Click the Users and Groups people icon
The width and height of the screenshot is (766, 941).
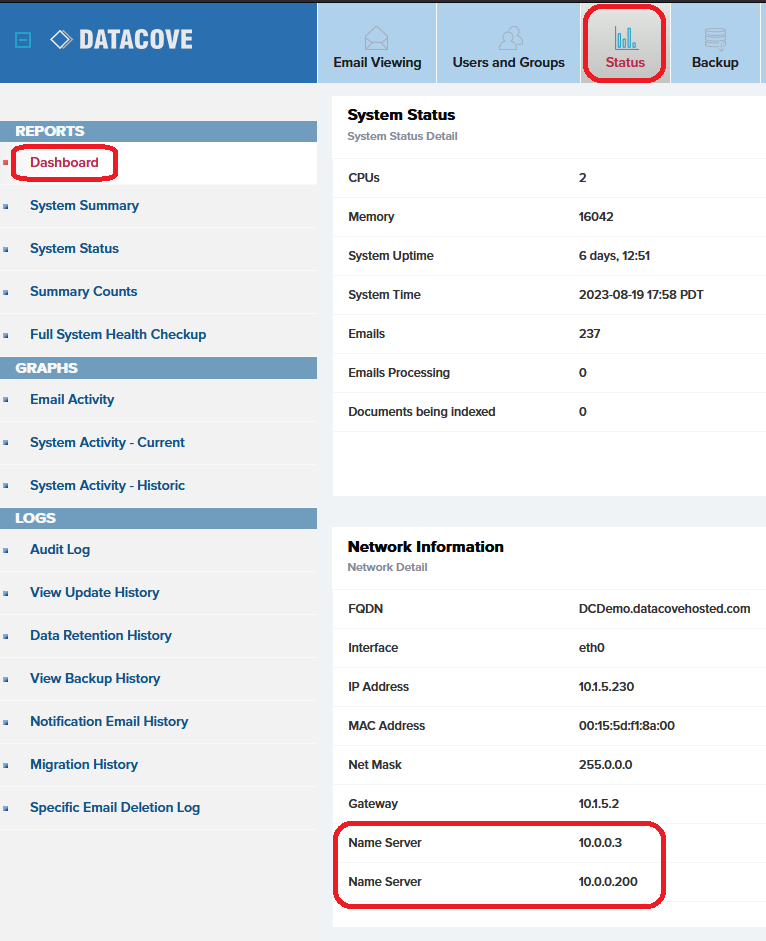tap(510, 38)
